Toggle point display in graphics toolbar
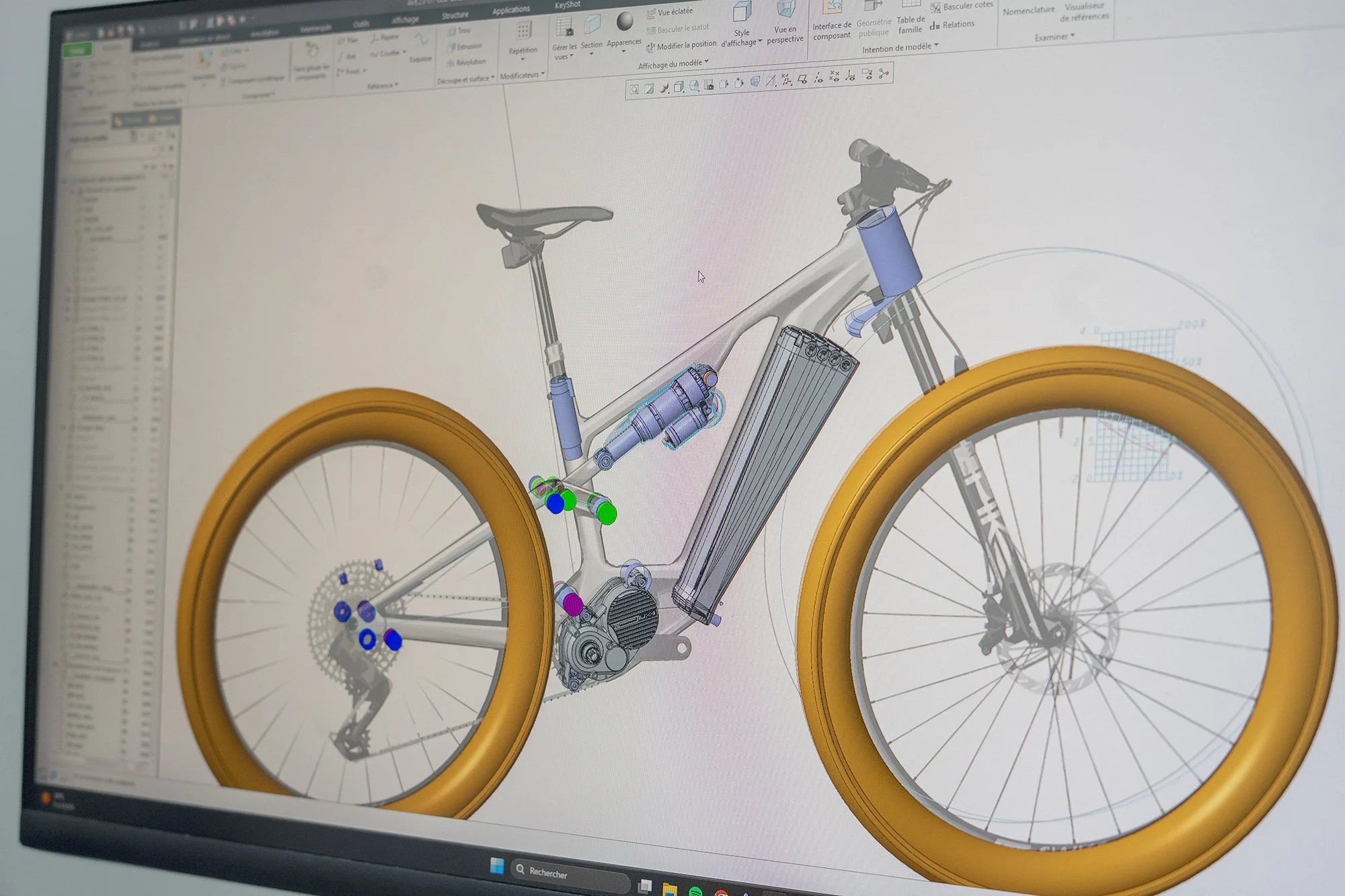 [x=835, y=76]
